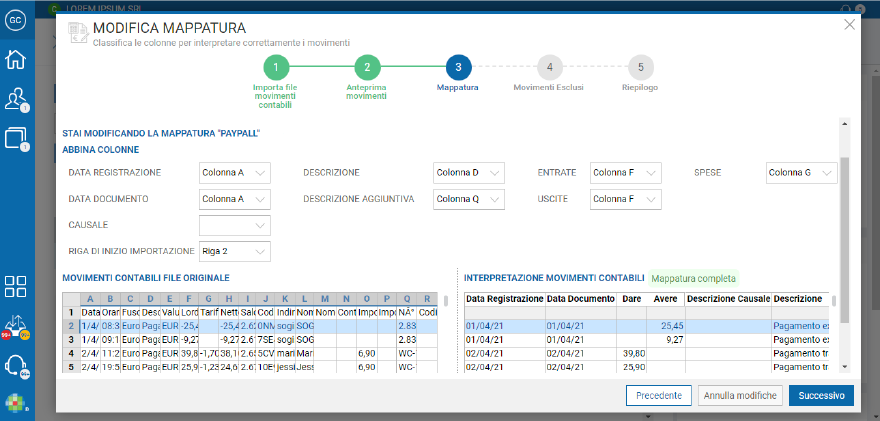The height and width of the screenshot is (421, 880).
Task: Click Dare column header
Action: pos(631,299)
